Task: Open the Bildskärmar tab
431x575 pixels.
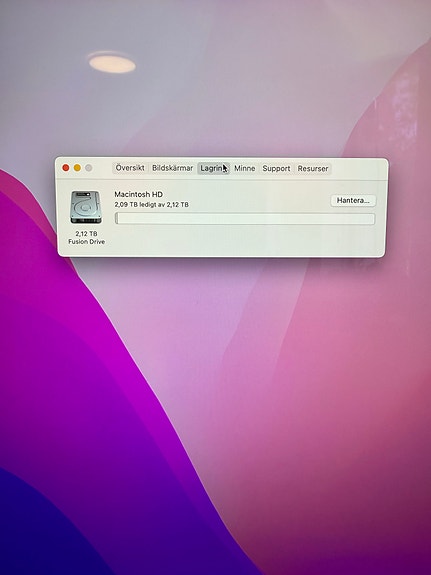Action: click(x=172, y=168)
